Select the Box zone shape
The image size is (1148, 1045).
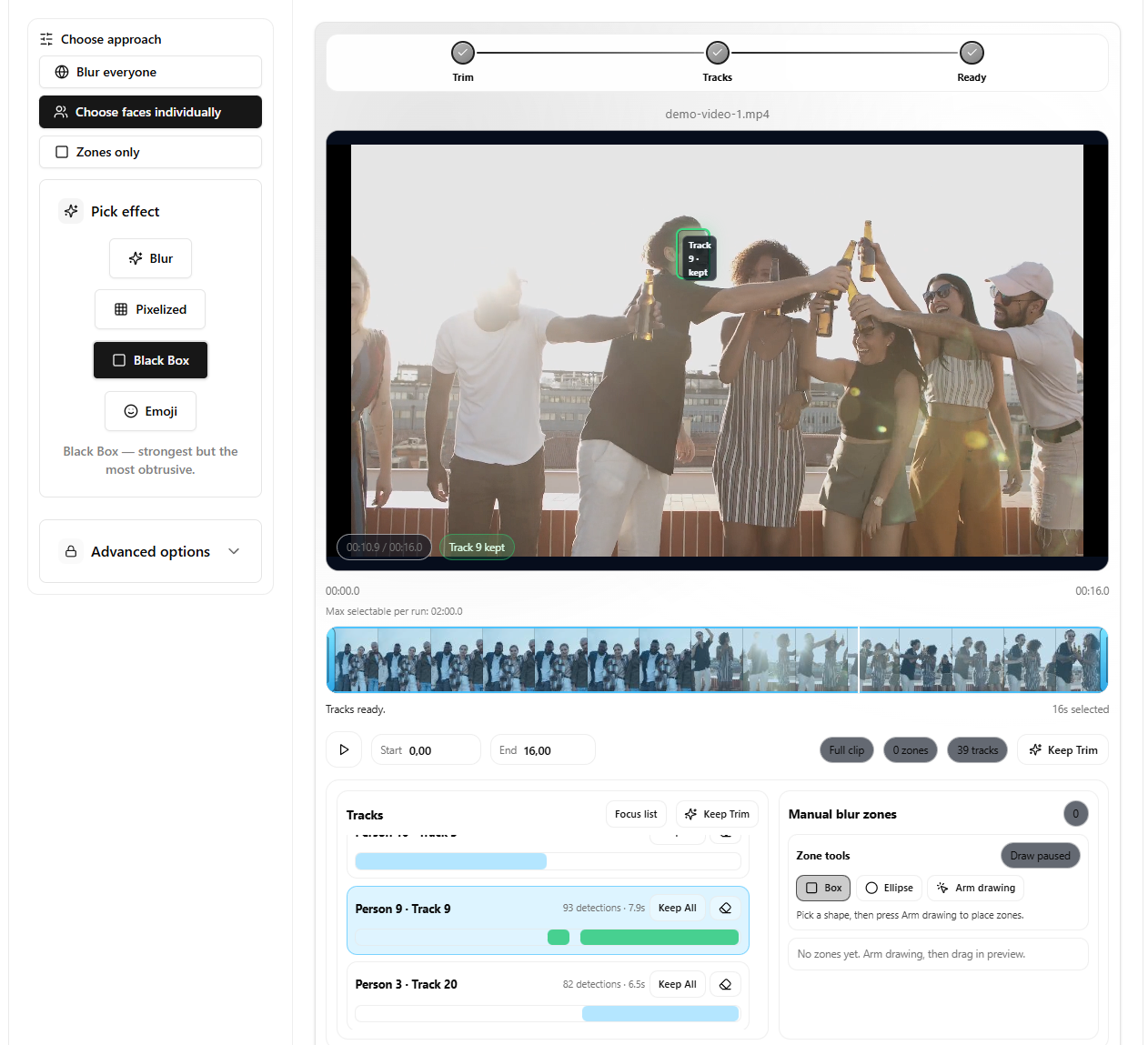click(823, 889)
